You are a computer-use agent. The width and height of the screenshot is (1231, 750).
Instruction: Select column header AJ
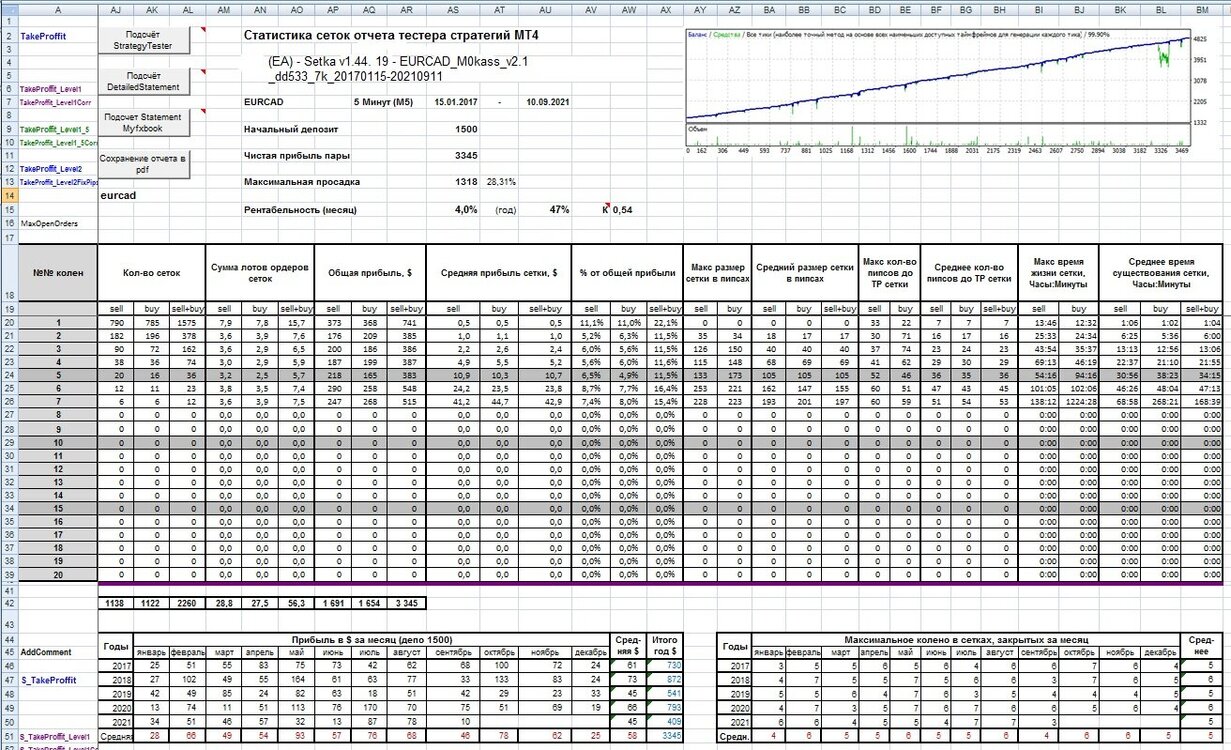tap(116, 8)
